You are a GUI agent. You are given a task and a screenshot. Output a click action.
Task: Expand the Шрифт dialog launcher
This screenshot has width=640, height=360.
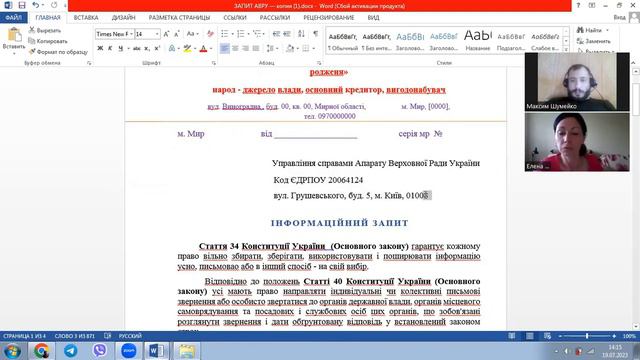(213, 63)
